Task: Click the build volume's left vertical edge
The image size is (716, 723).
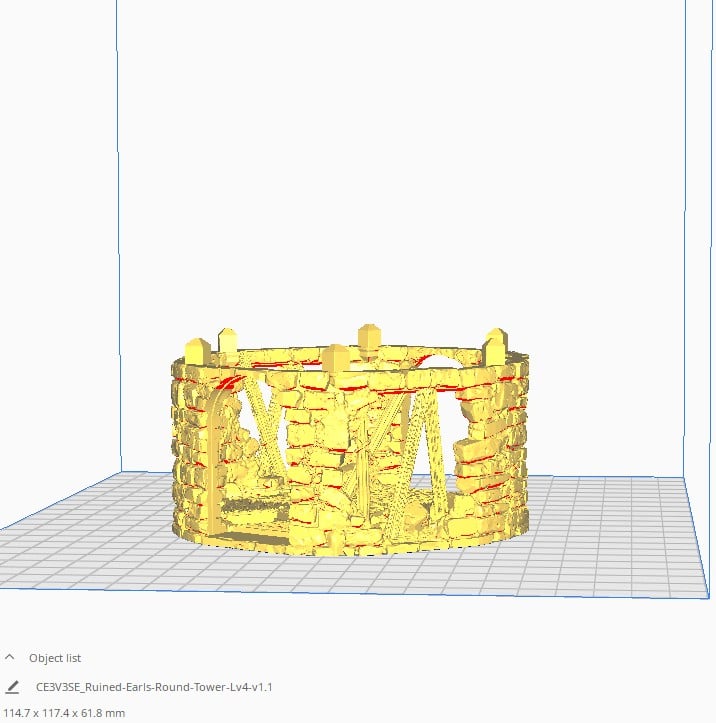Action: click(x=119, y=250)
